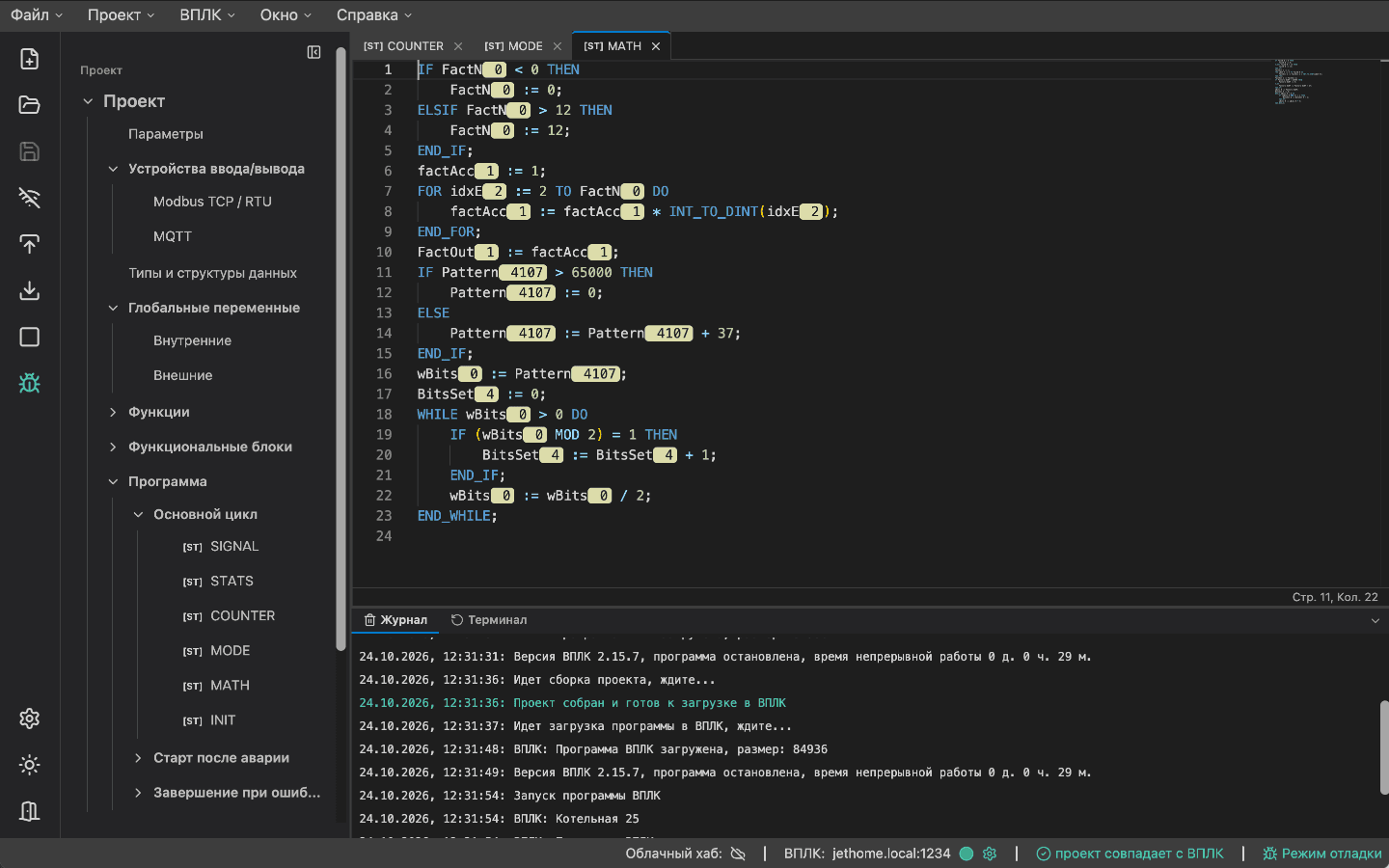
Task: Click green PLC connection status dot
Action: pos(967,854)
